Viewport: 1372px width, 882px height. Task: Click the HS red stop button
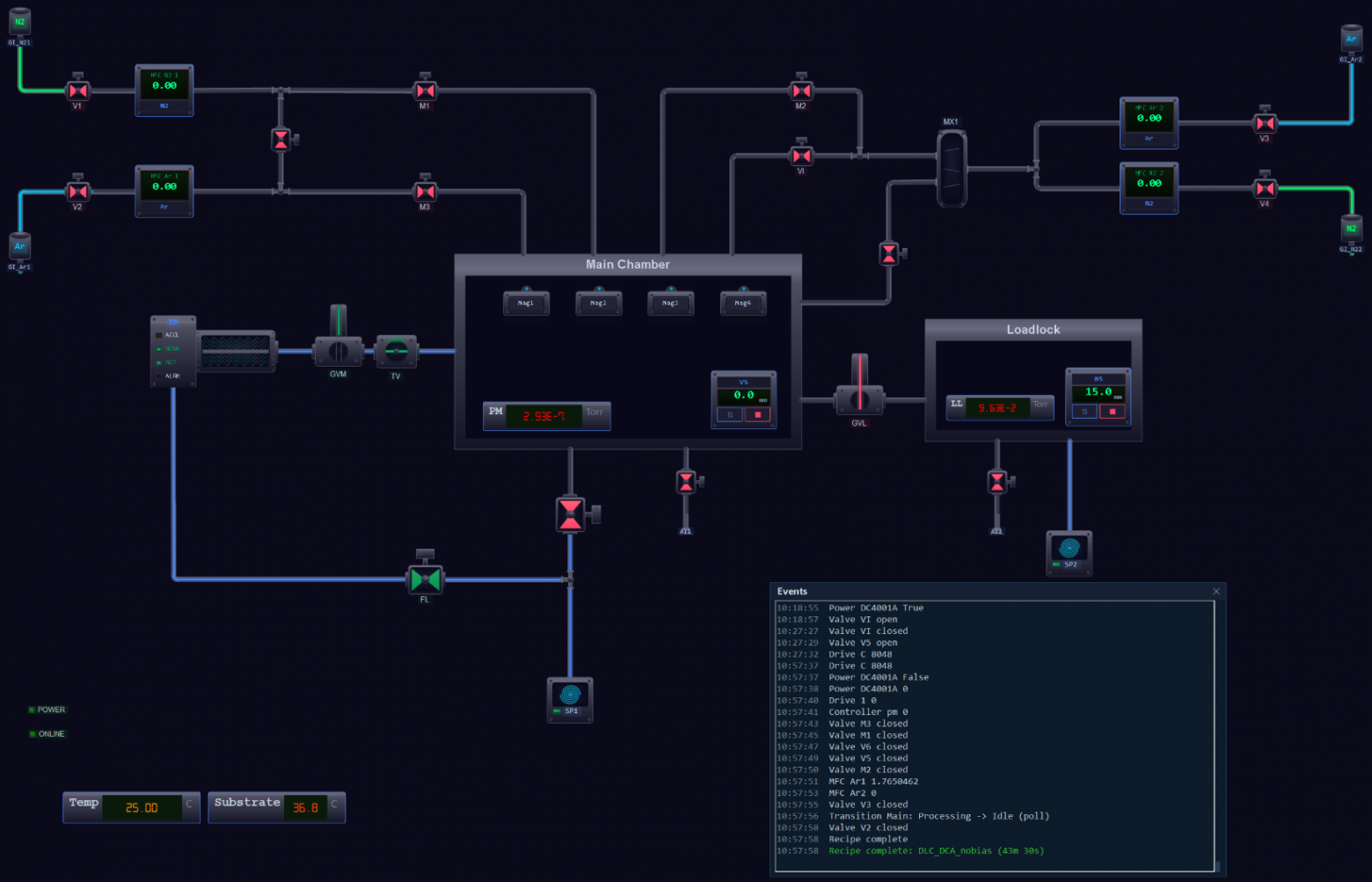pyautogui.click(x=1113, y=412)
